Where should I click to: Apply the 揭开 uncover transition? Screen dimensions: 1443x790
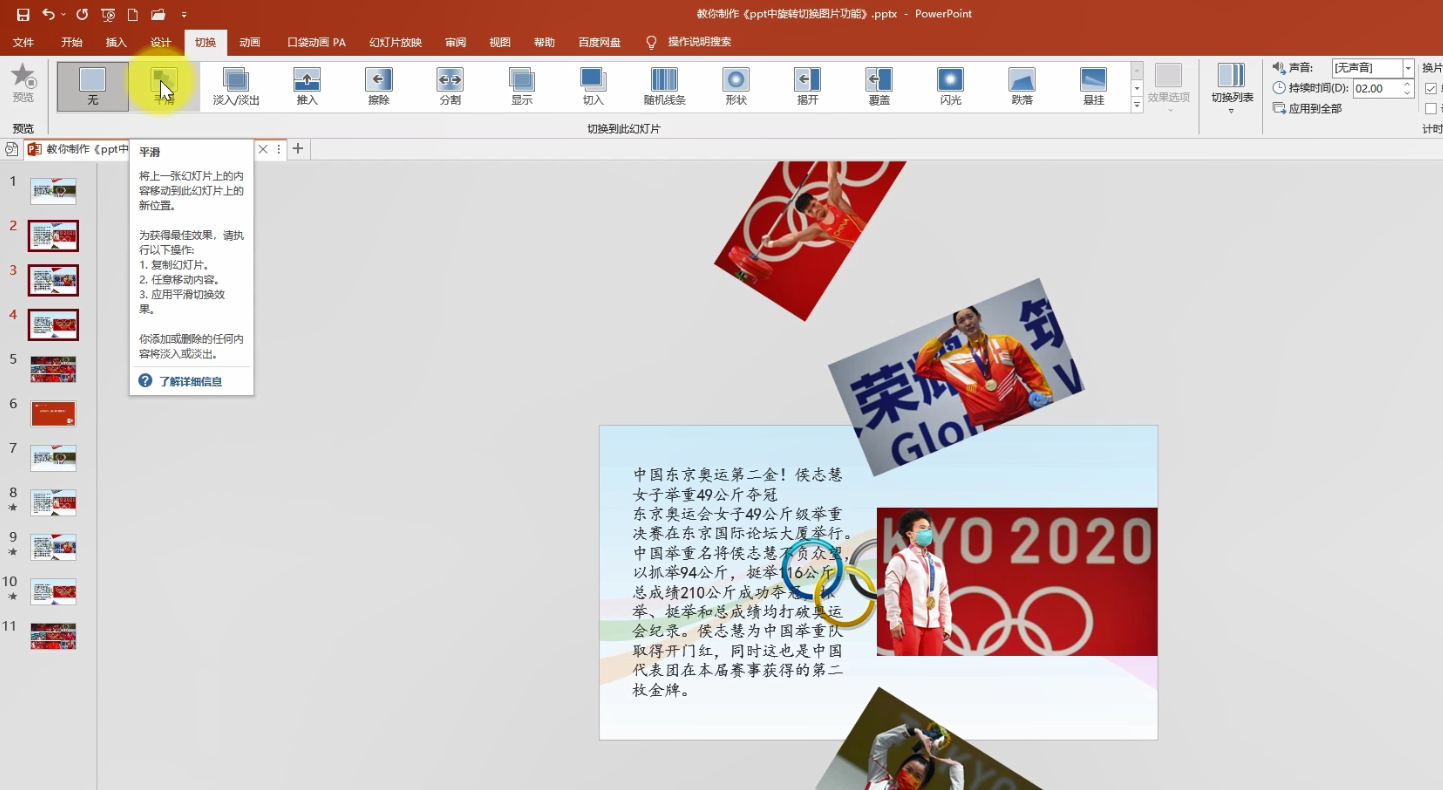point(808,86)
